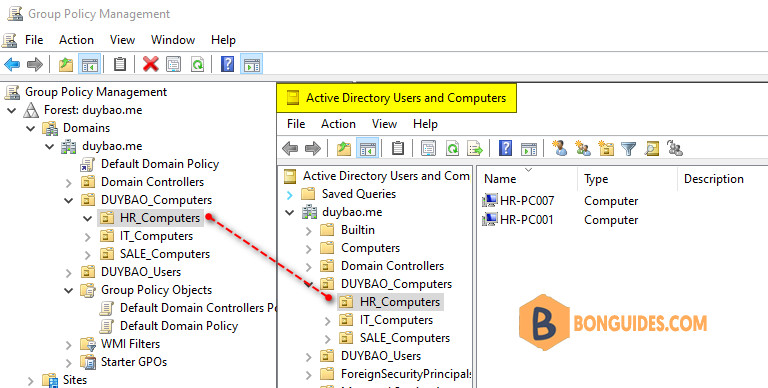Select Computers container in ADUC tree
The height and width of the screenshot is (388, 768).
click(x=370, y=248)
